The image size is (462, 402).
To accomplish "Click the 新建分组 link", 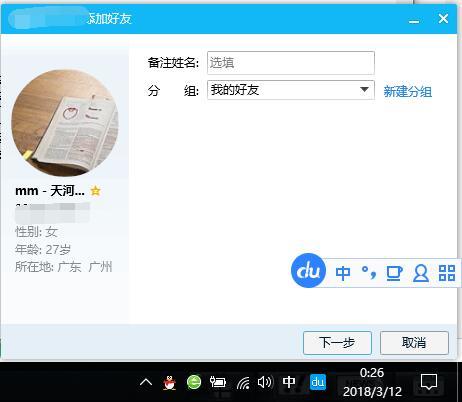I will (408, 91).
